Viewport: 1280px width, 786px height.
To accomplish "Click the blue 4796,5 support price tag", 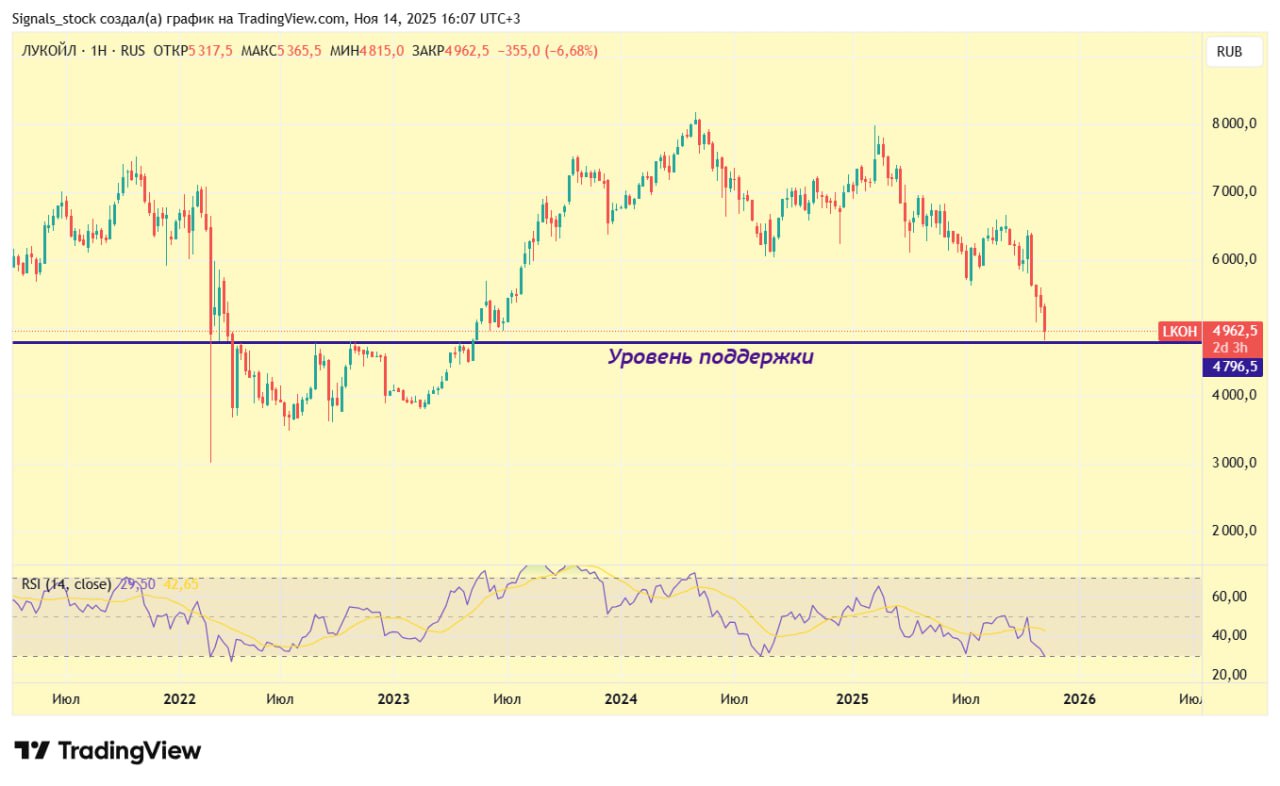I will click(x=1234, y=367).
